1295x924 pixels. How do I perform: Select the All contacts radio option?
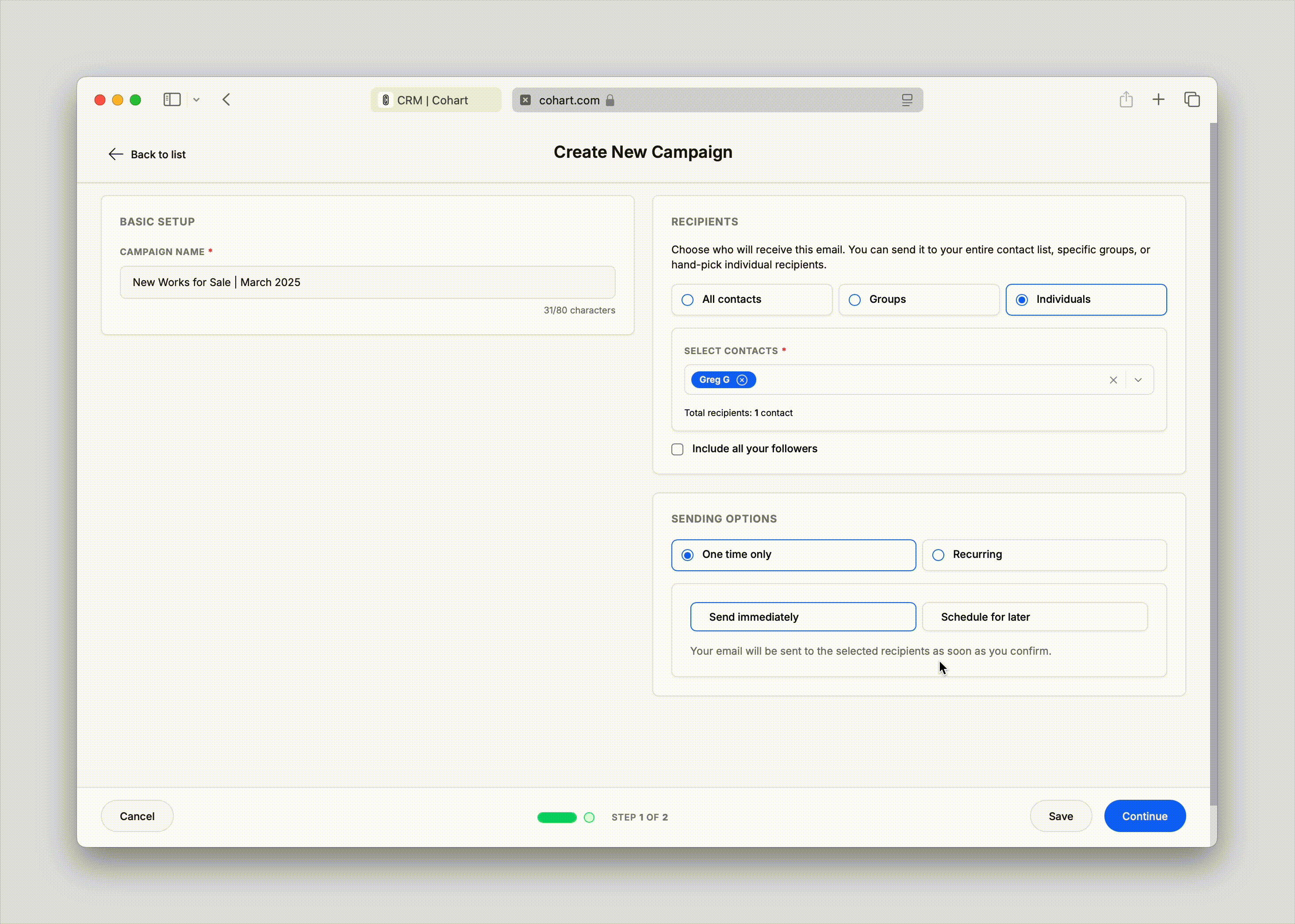[x=751, y=300]
